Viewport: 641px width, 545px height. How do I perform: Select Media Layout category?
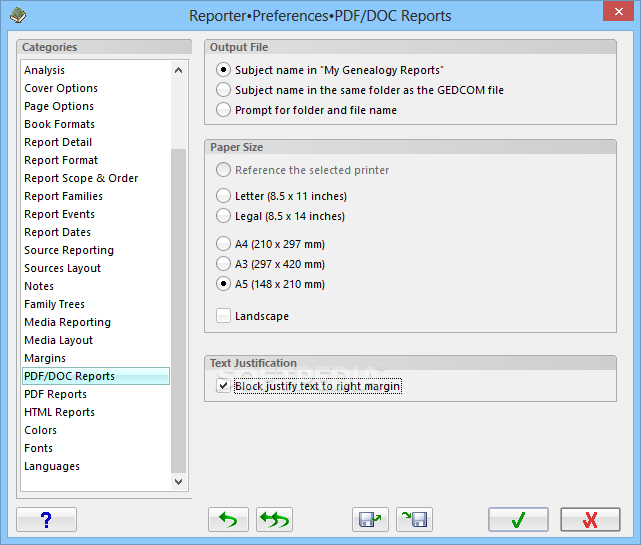click(96, 340)
